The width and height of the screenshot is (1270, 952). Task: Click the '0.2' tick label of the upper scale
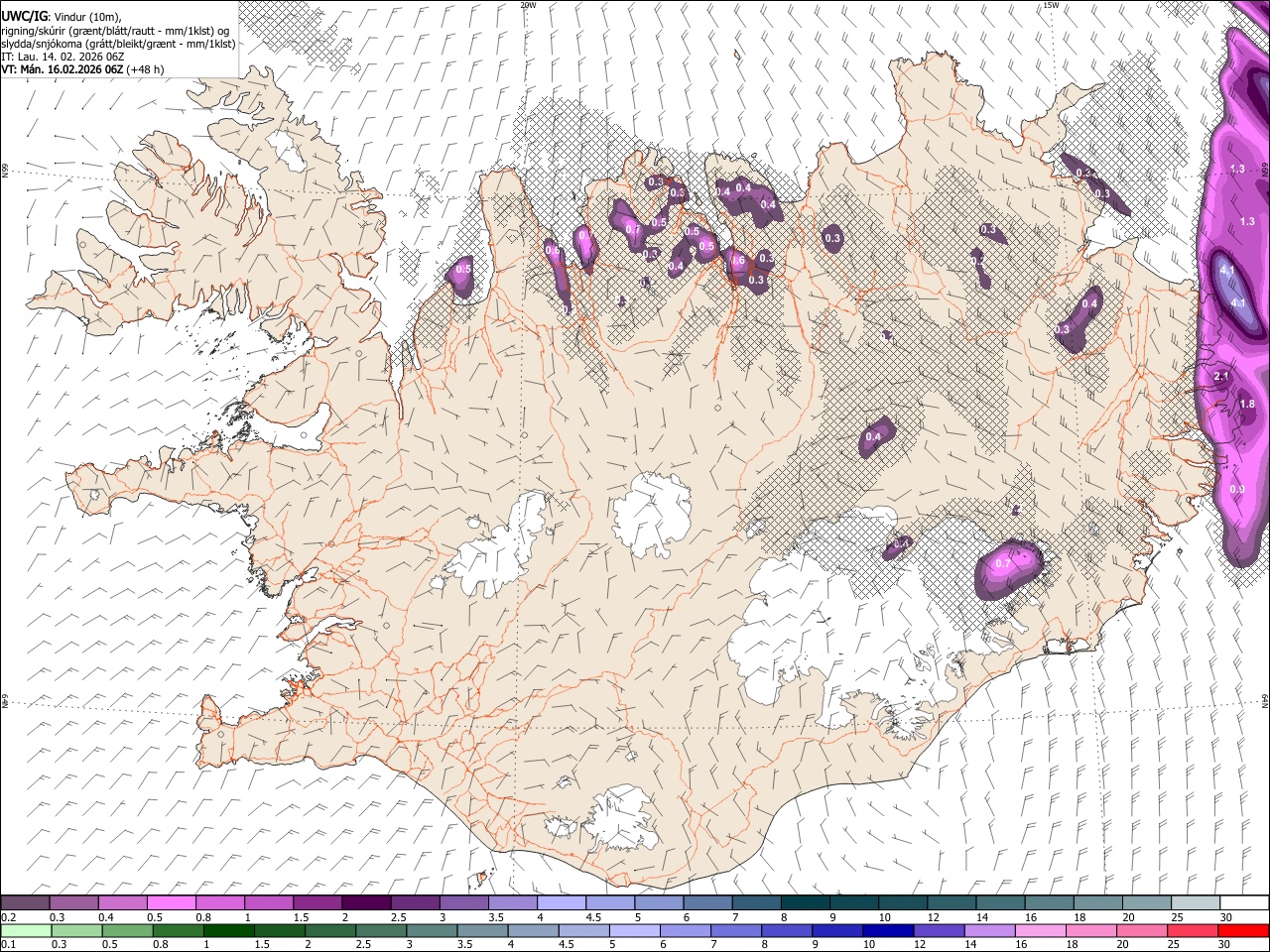7,917
